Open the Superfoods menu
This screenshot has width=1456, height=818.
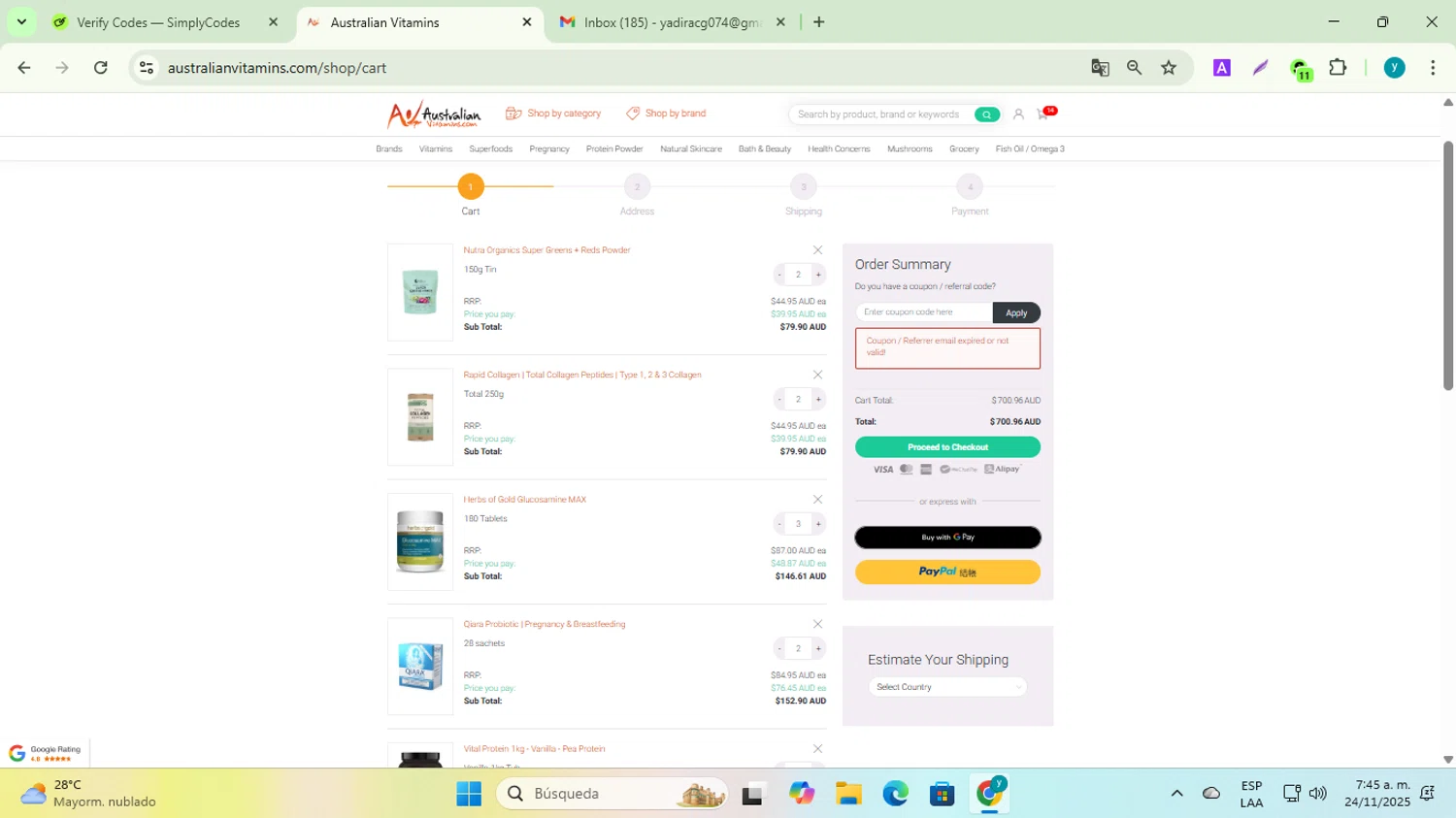pyautogui.click(x=490, y=149)
